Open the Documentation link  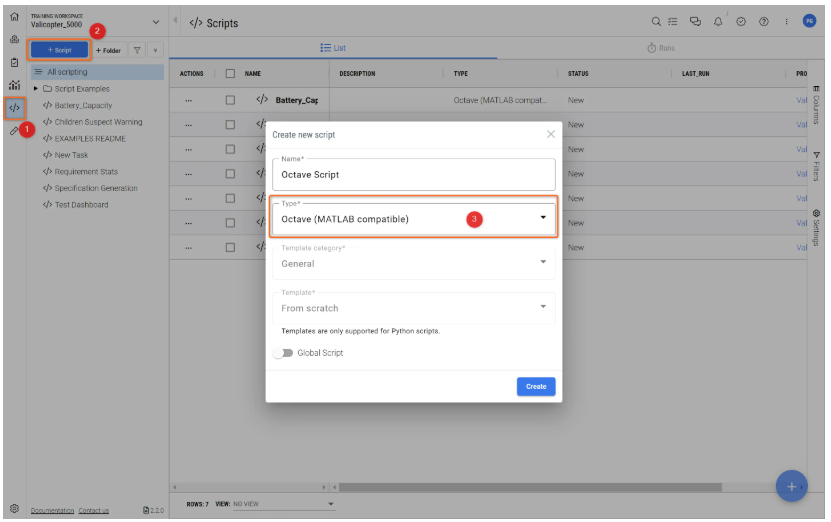tap(52, 510)
